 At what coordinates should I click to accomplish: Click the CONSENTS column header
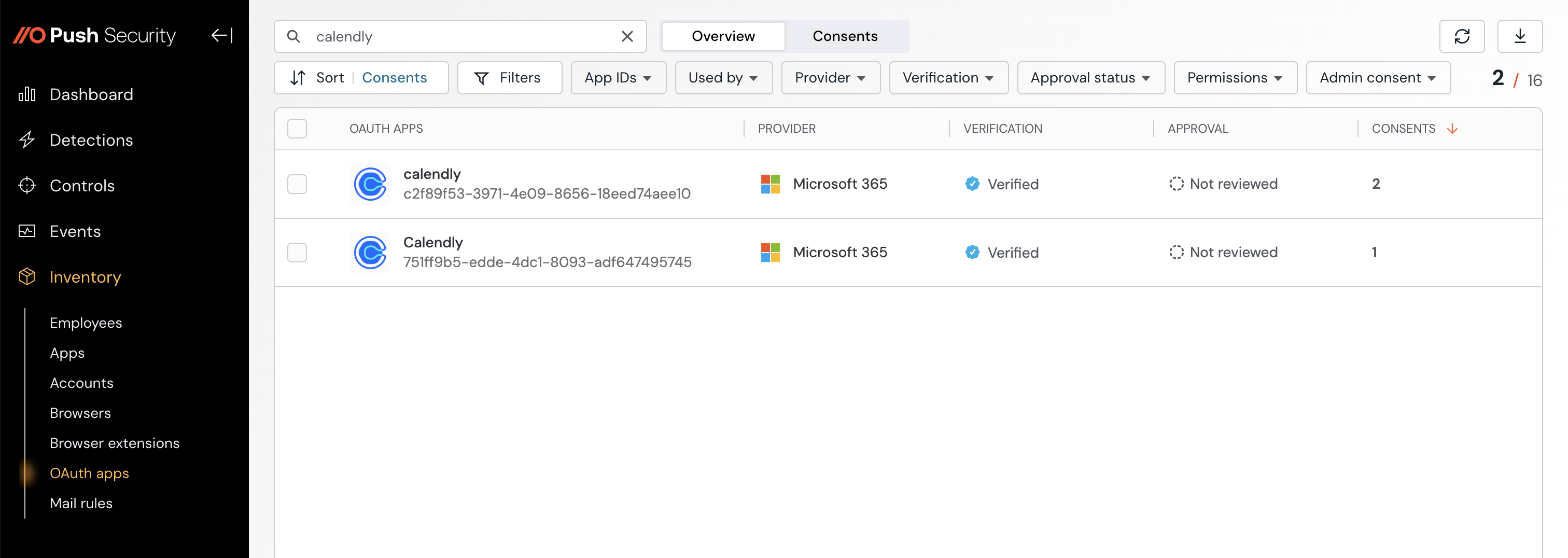pos(1403,129)
